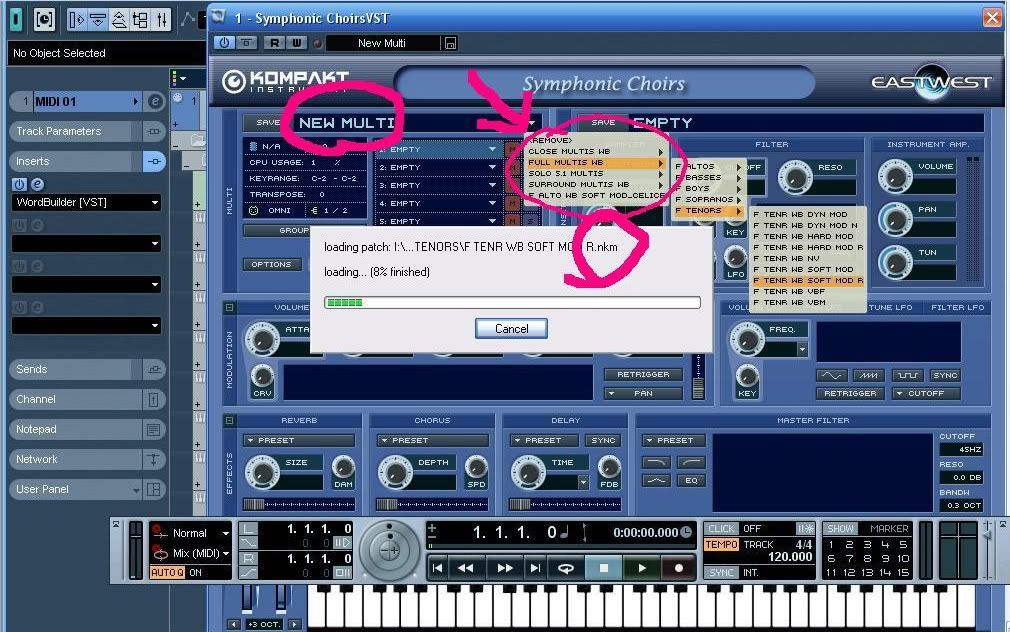Click the PAN knob in Instrument Amp

coord(895,220)
